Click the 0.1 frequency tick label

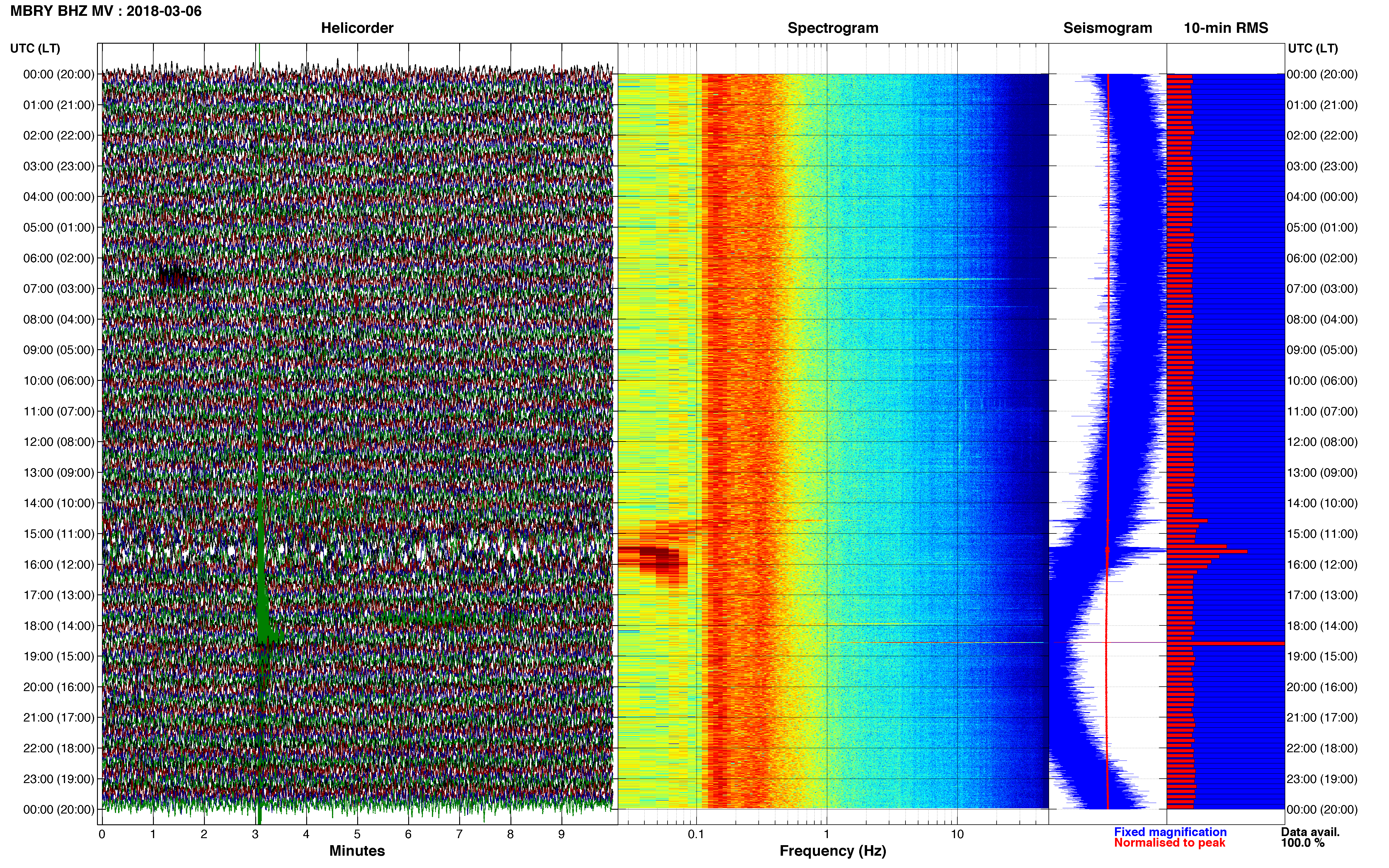tap(696, 834)
